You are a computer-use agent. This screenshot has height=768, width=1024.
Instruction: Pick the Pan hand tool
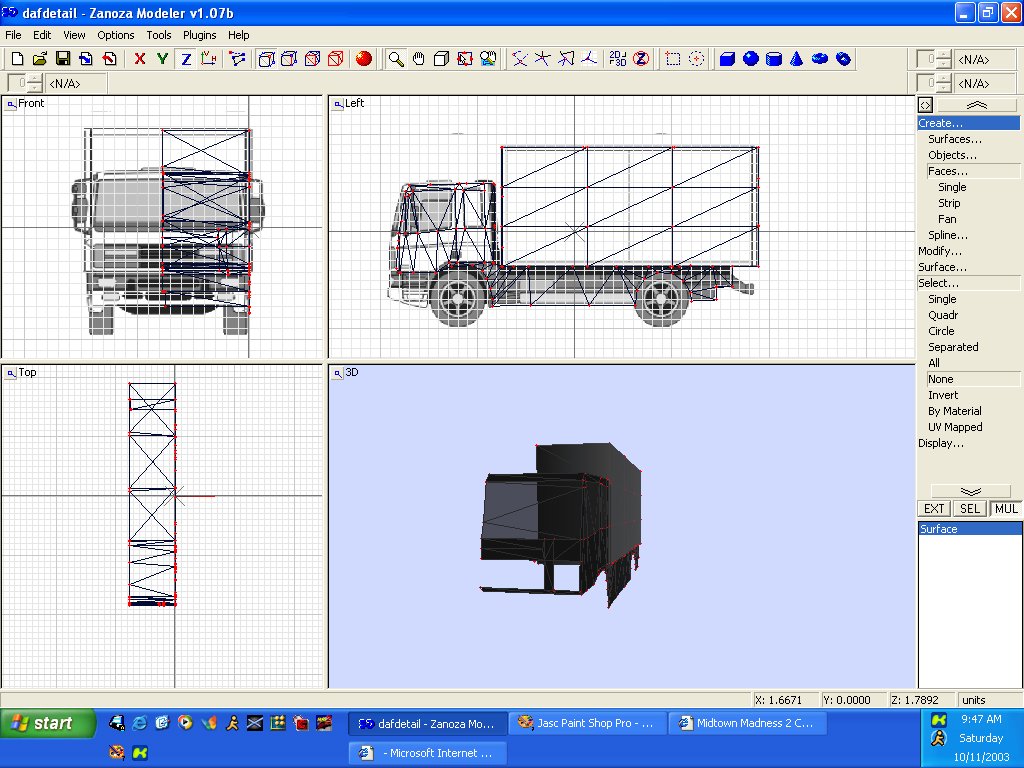coord(419,59)
